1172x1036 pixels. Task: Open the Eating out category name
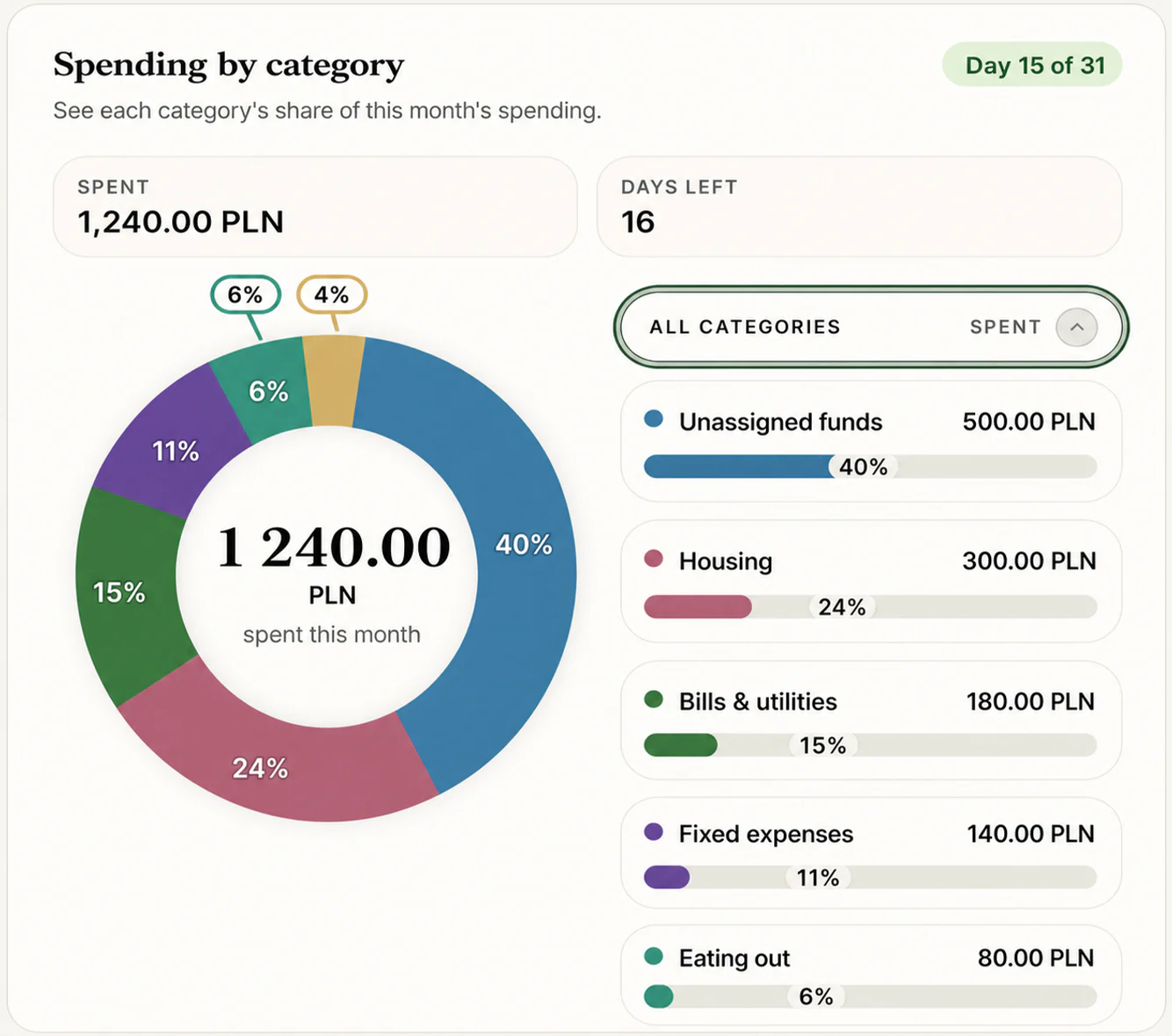tap(734, 958)
